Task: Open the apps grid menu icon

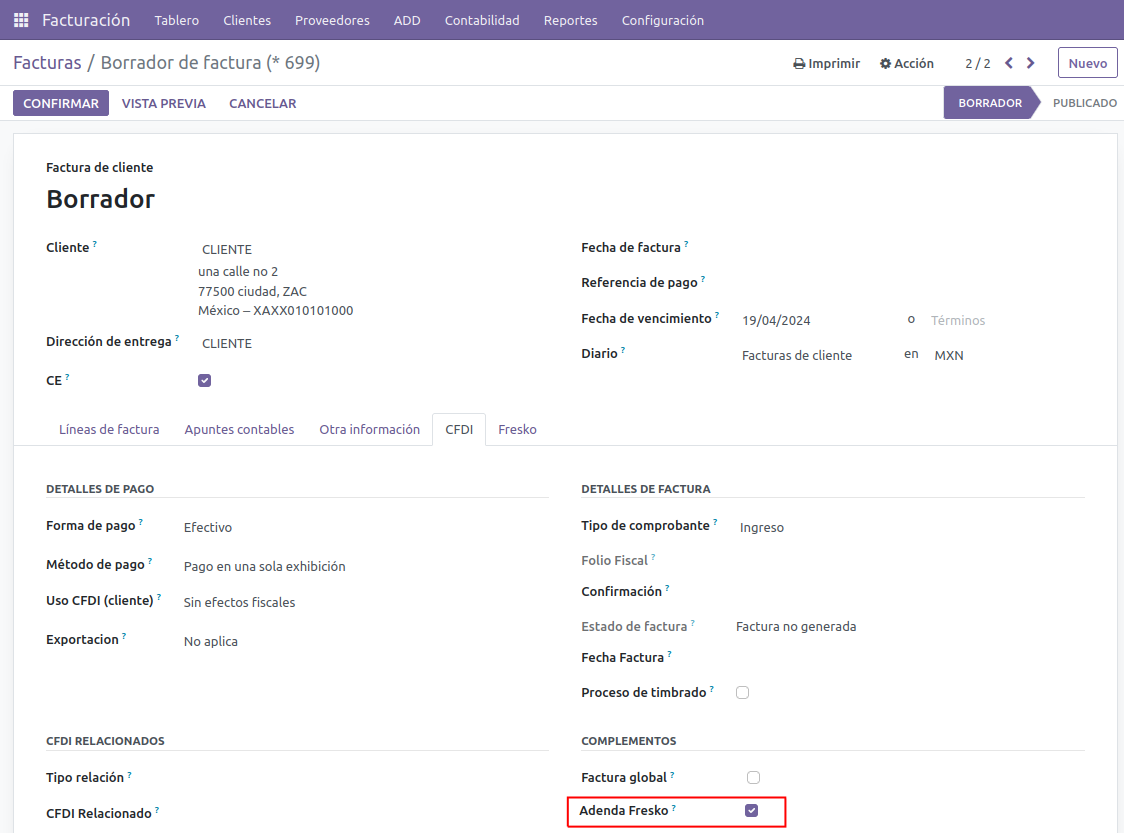Action: pos(21,20)
